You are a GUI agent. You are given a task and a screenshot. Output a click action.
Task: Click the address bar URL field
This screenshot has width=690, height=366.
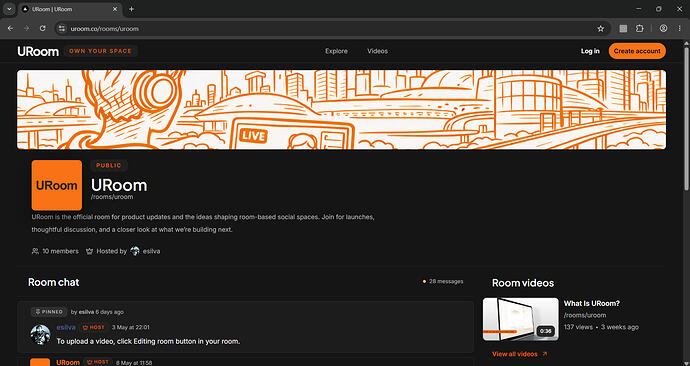point(330,29)
